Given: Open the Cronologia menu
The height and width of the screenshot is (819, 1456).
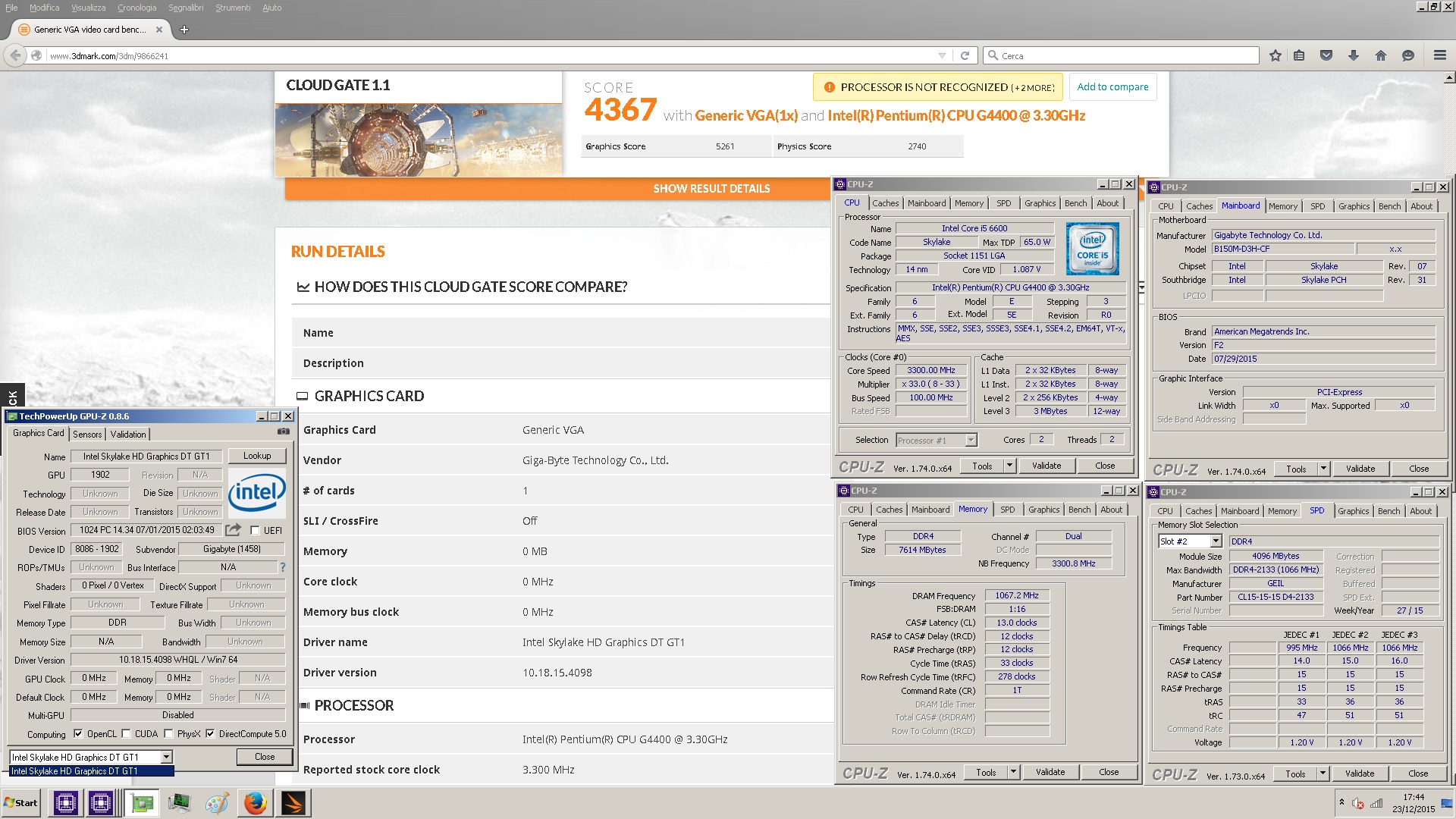Looking at the screenshot, I should click(136, 8).
